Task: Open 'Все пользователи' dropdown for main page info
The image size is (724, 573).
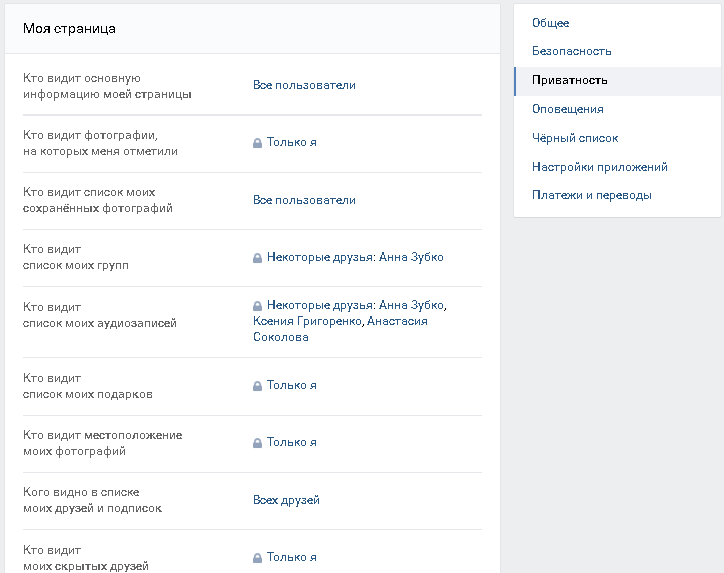Action: 304,85
